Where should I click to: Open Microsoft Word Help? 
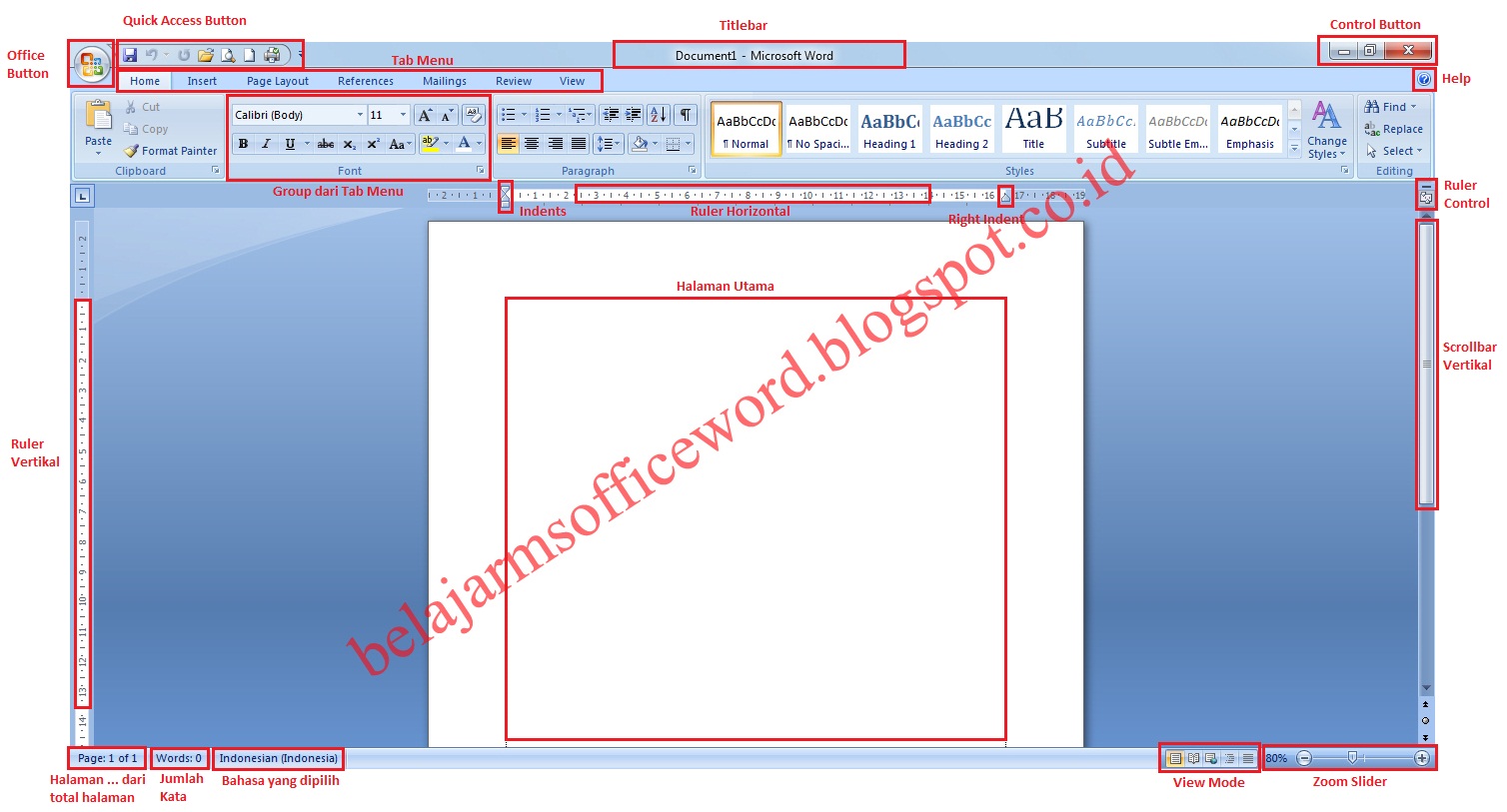[1424, 79]
